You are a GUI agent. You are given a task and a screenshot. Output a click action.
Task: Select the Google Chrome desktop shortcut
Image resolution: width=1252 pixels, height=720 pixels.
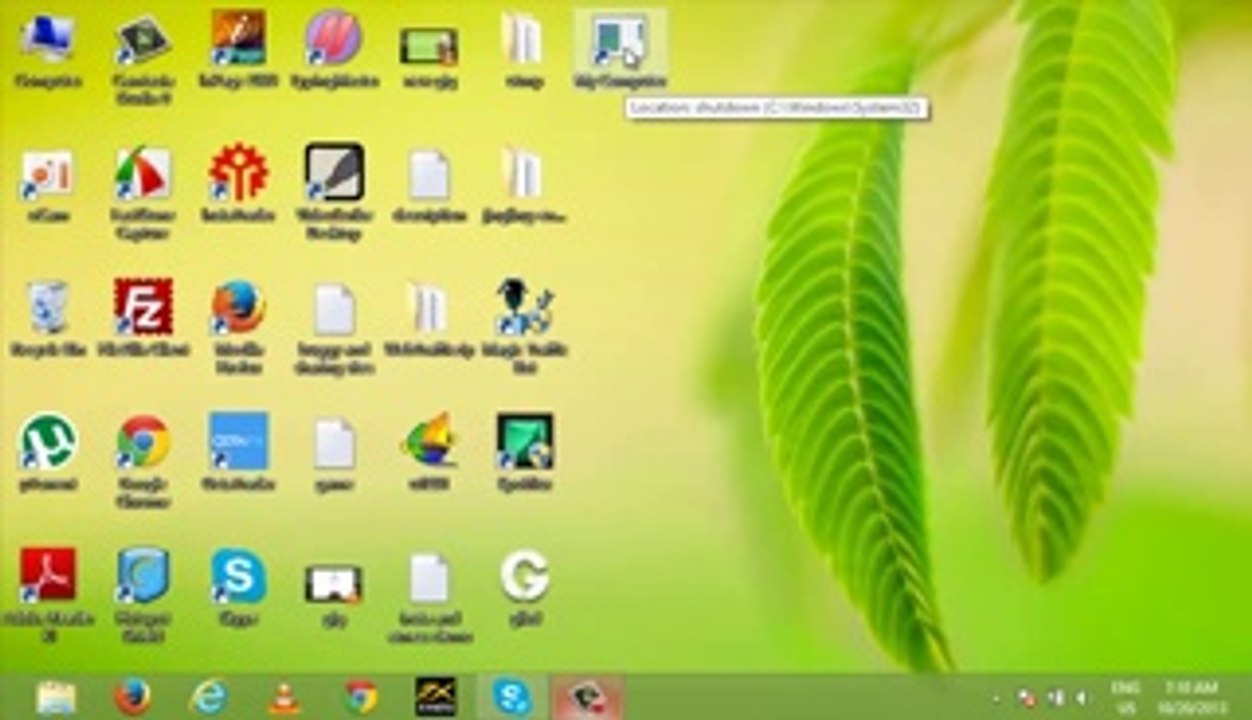click(143, 441)
